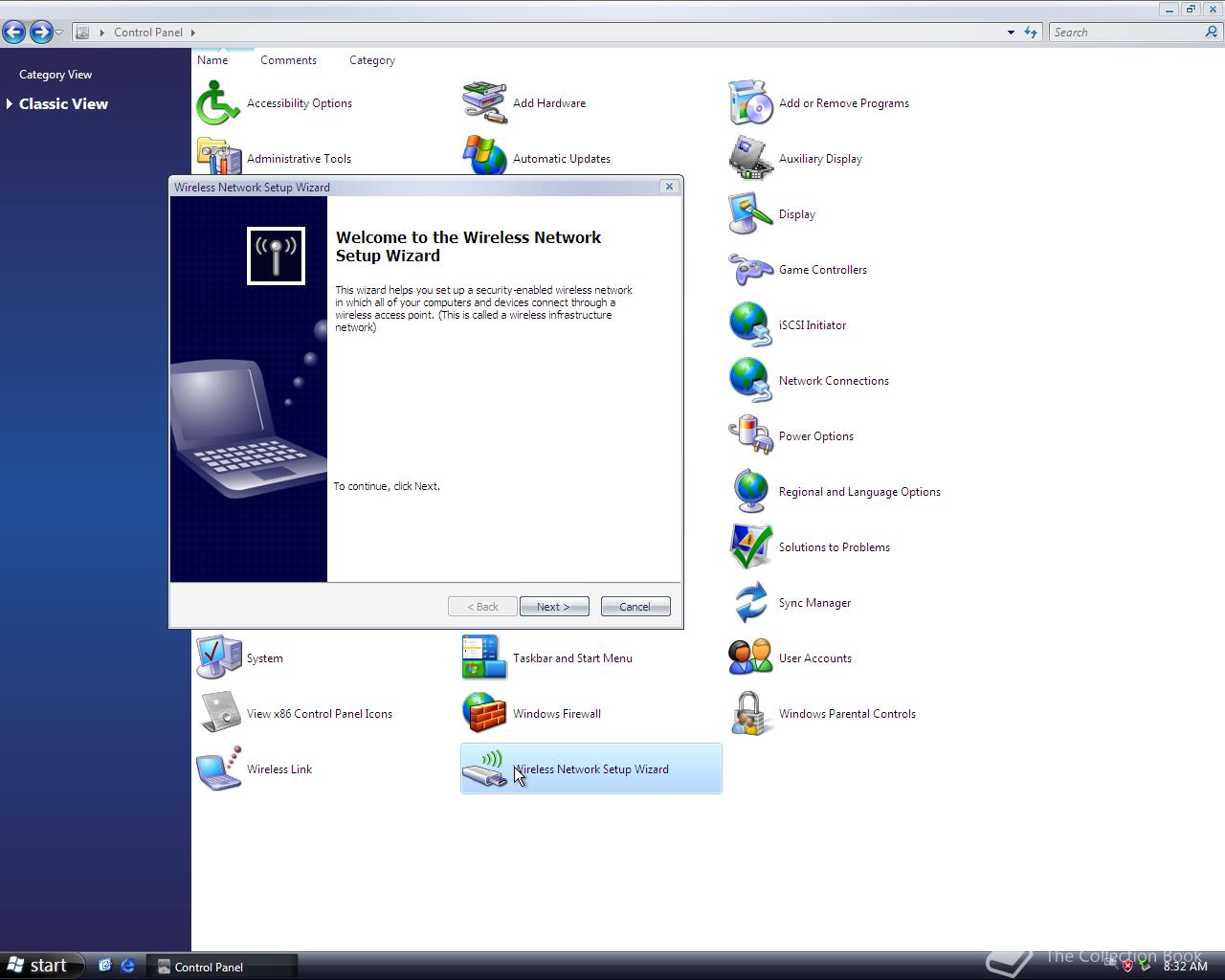Image resolution: width=1225 pixels, height=980 pixels.
Task: Click the red security shield tray icon
Action: tap(1127, 966)
